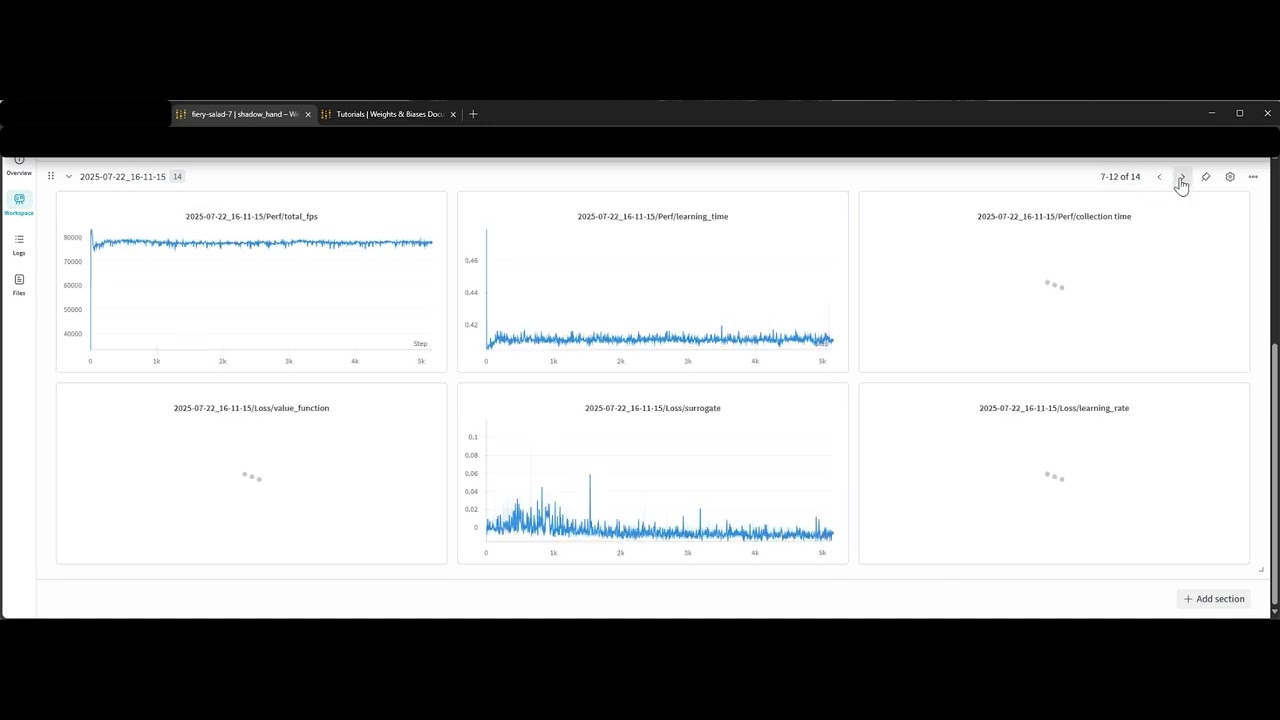Viewport: 1280px width, 720px height.
Task: Open the section three-dots more menu
Action: [x=1253, y=177]
